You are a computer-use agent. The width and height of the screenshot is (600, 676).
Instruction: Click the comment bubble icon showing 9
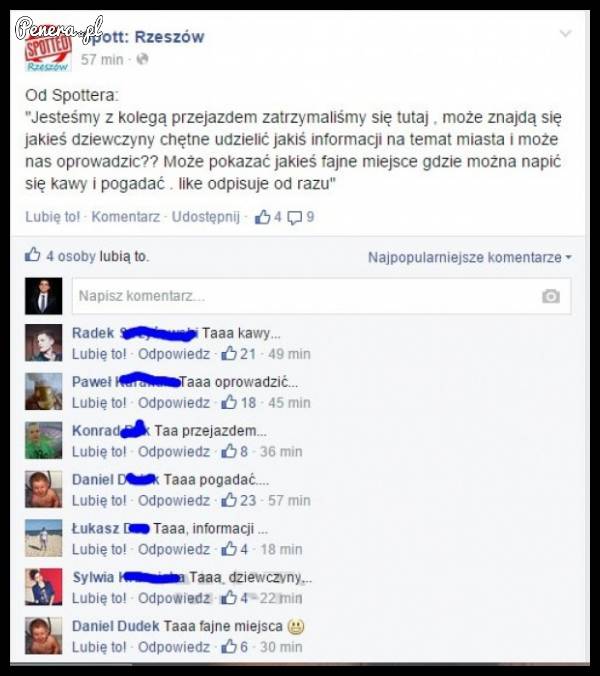pyautogui.click(x=295, y=218)
